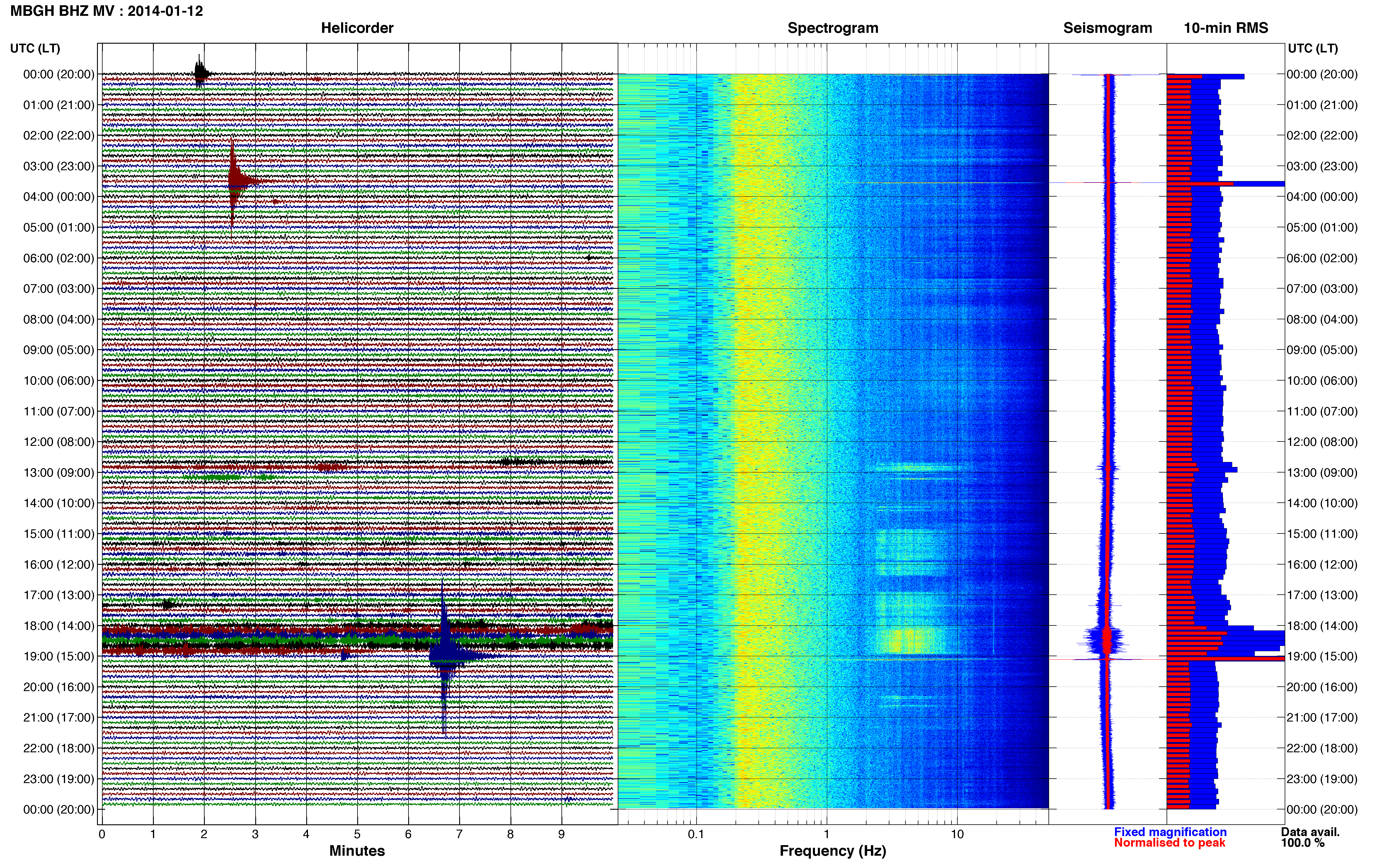
Task: Select the 10-min RMS panel heading
Action: [1226, 28]
